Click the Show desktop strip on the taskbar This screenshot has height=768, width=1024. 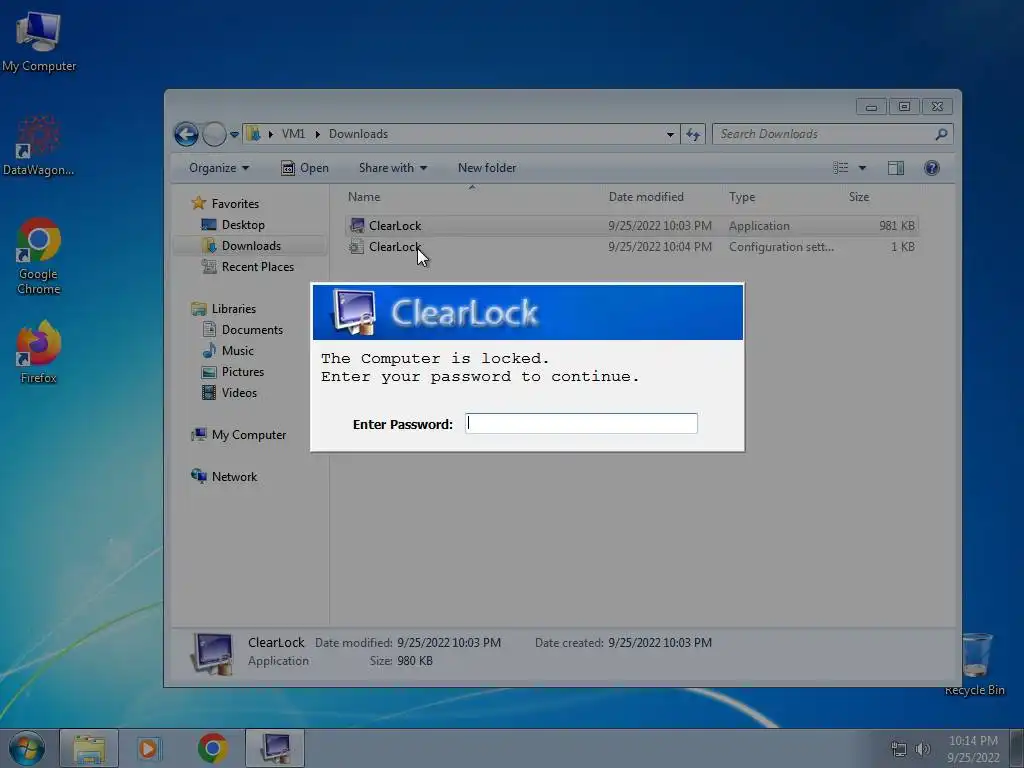pos(1017,748)
